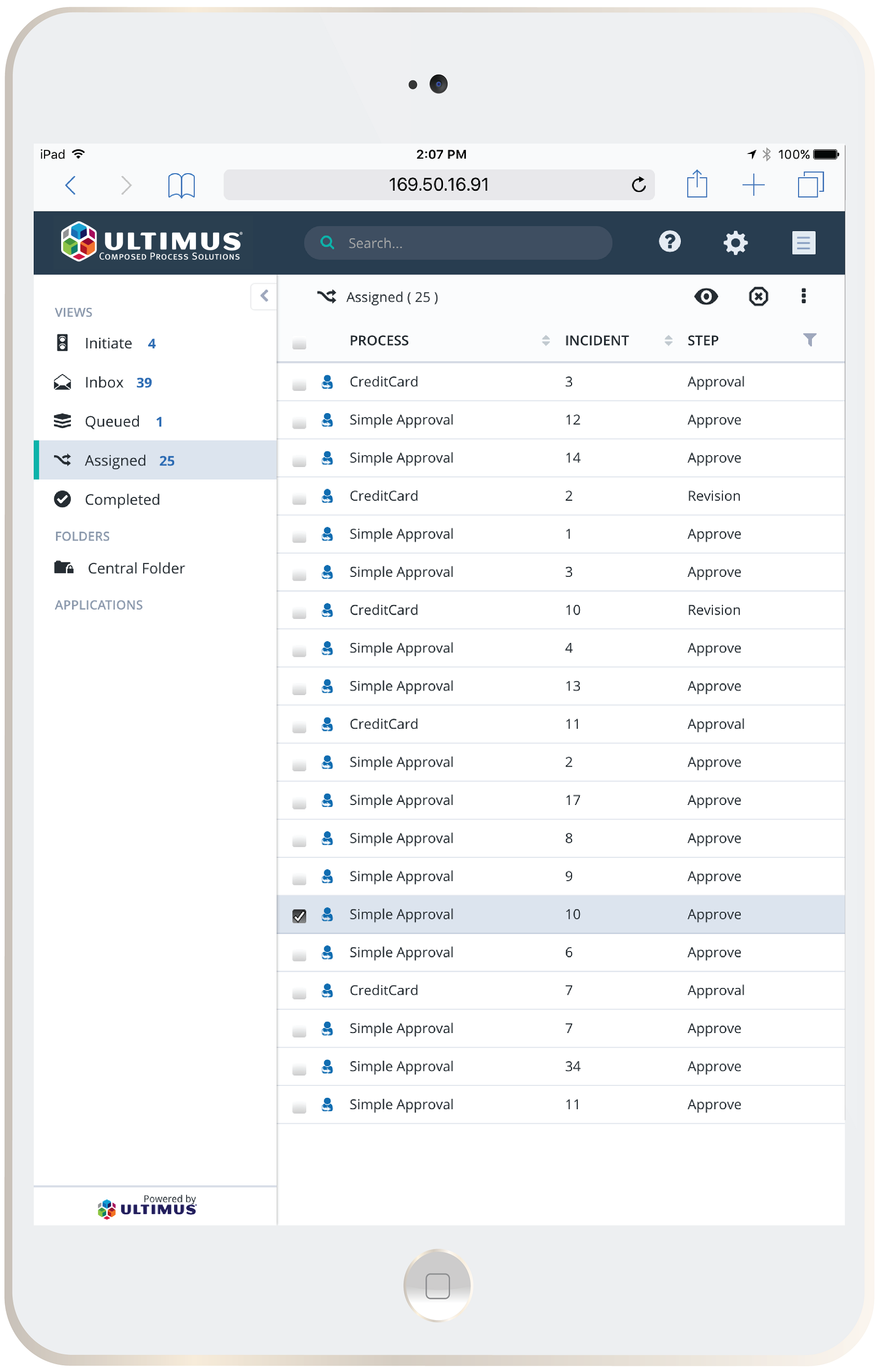Click the Completed checkmark icon

[63, 499]
